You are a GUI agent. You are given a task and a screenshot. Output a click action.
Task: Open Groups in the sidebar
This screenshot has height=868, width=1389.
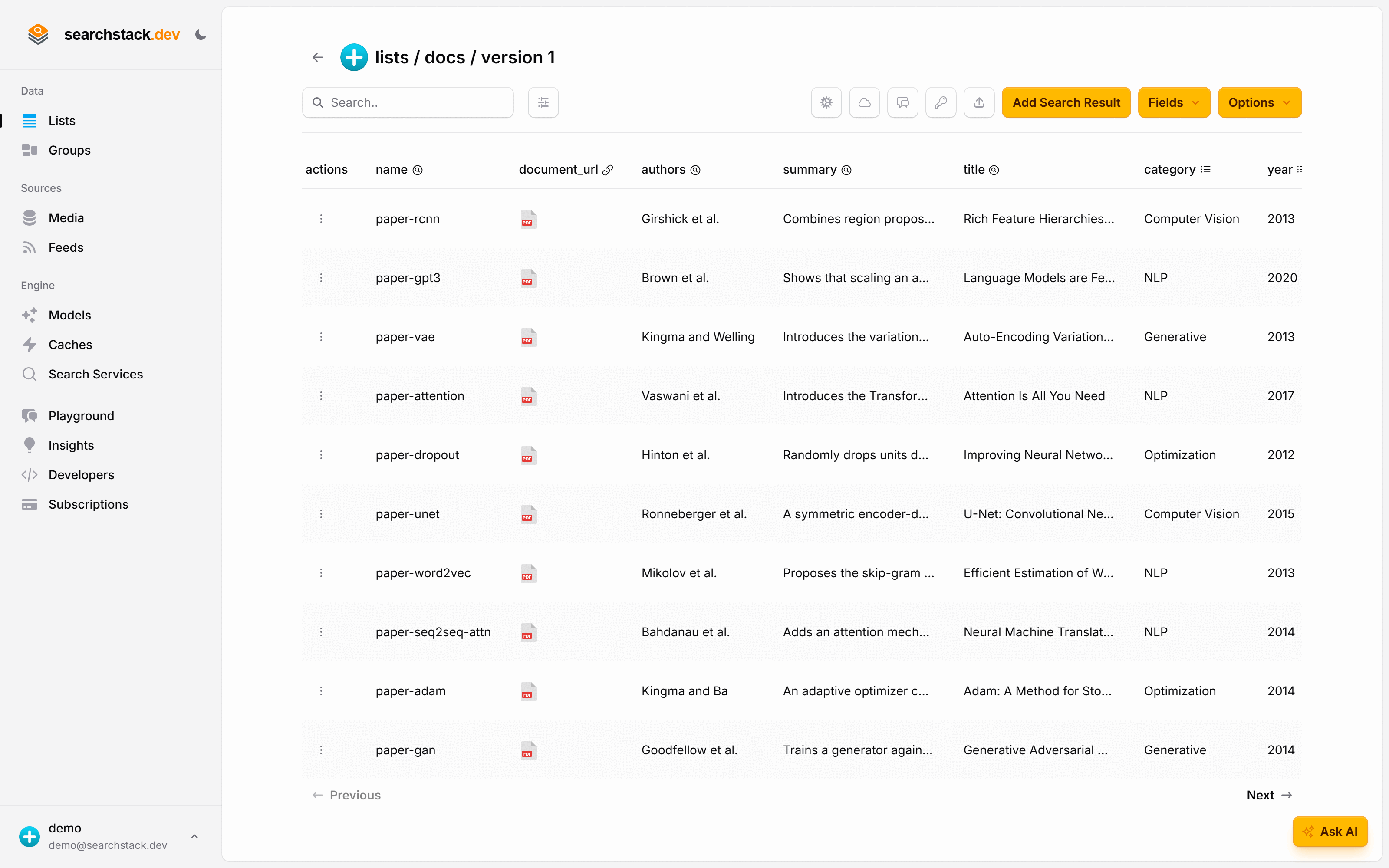(69, 151)
